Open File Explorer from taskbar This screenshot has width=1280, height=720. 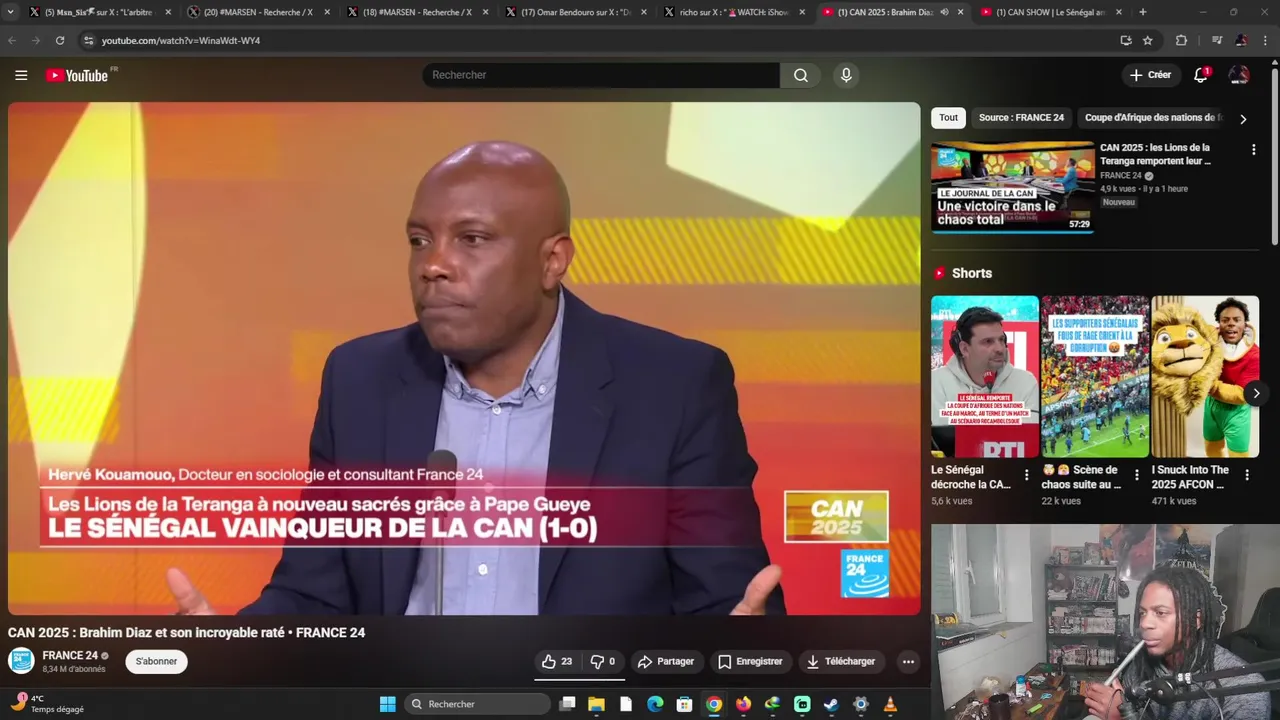click(597, 704)
